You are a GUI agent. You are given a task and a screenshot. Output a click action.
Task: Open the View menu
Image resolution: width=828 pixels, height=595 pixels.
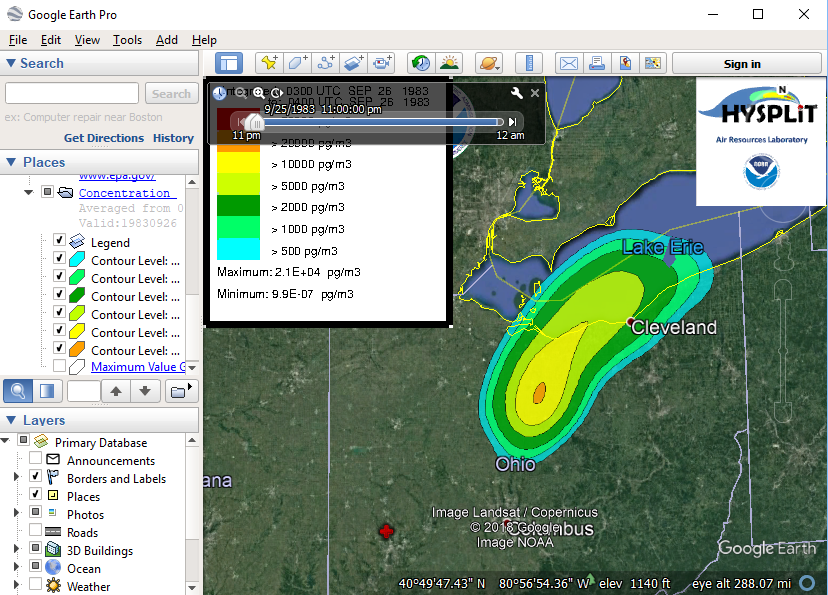click(x=87, y=40)
